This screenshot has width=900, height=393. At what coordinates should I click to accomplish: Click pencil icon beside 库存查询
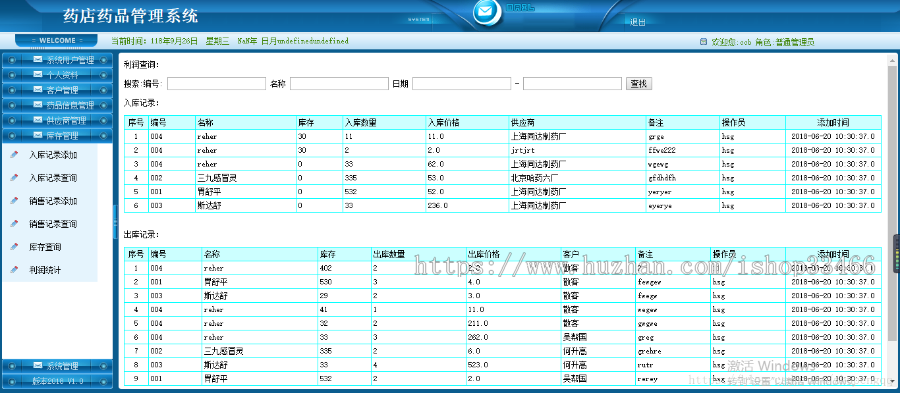tap(15, 247)
